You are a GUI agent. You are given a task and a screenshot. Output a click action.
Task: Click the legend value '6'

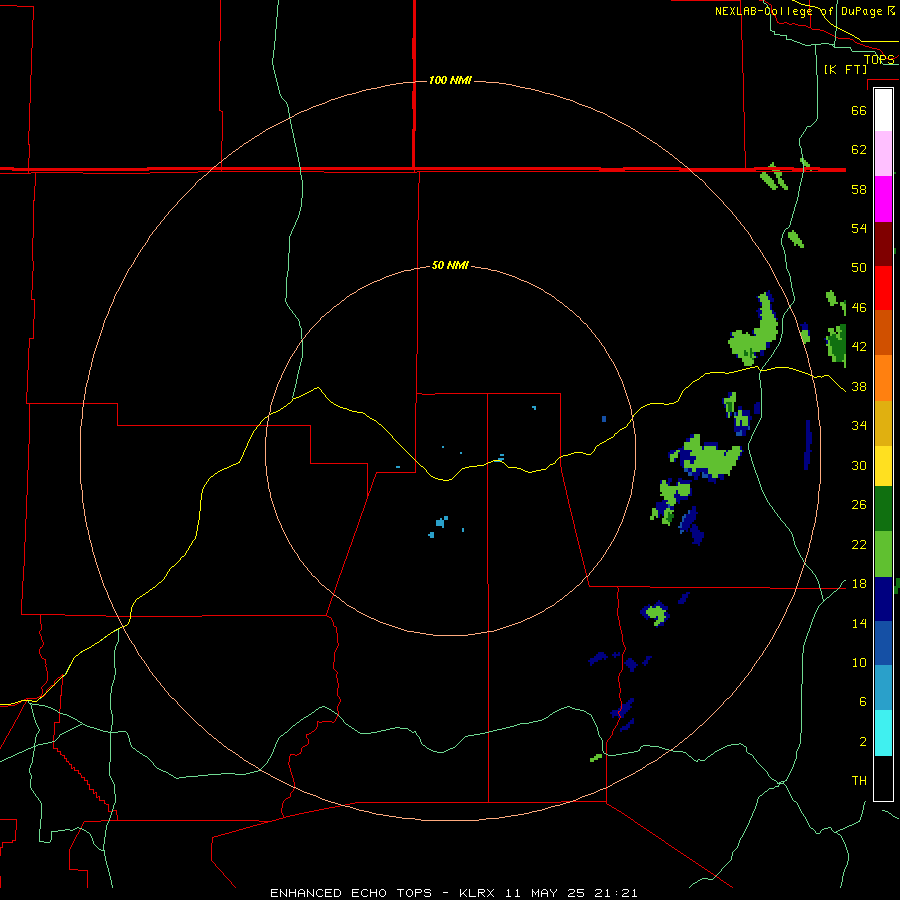tap(862, 701)
